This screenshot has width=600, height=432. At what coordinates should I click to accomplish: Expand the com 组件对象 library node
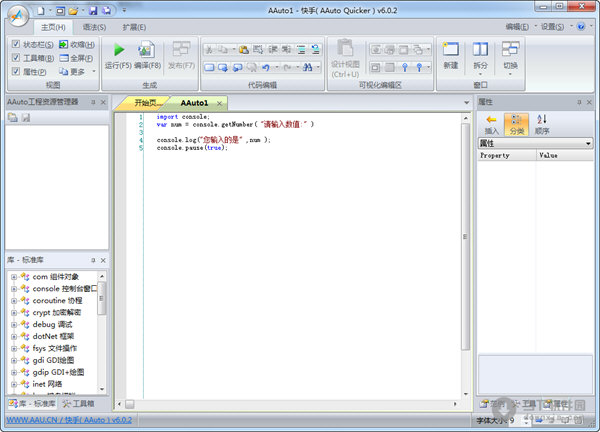[x=14, y=277]
